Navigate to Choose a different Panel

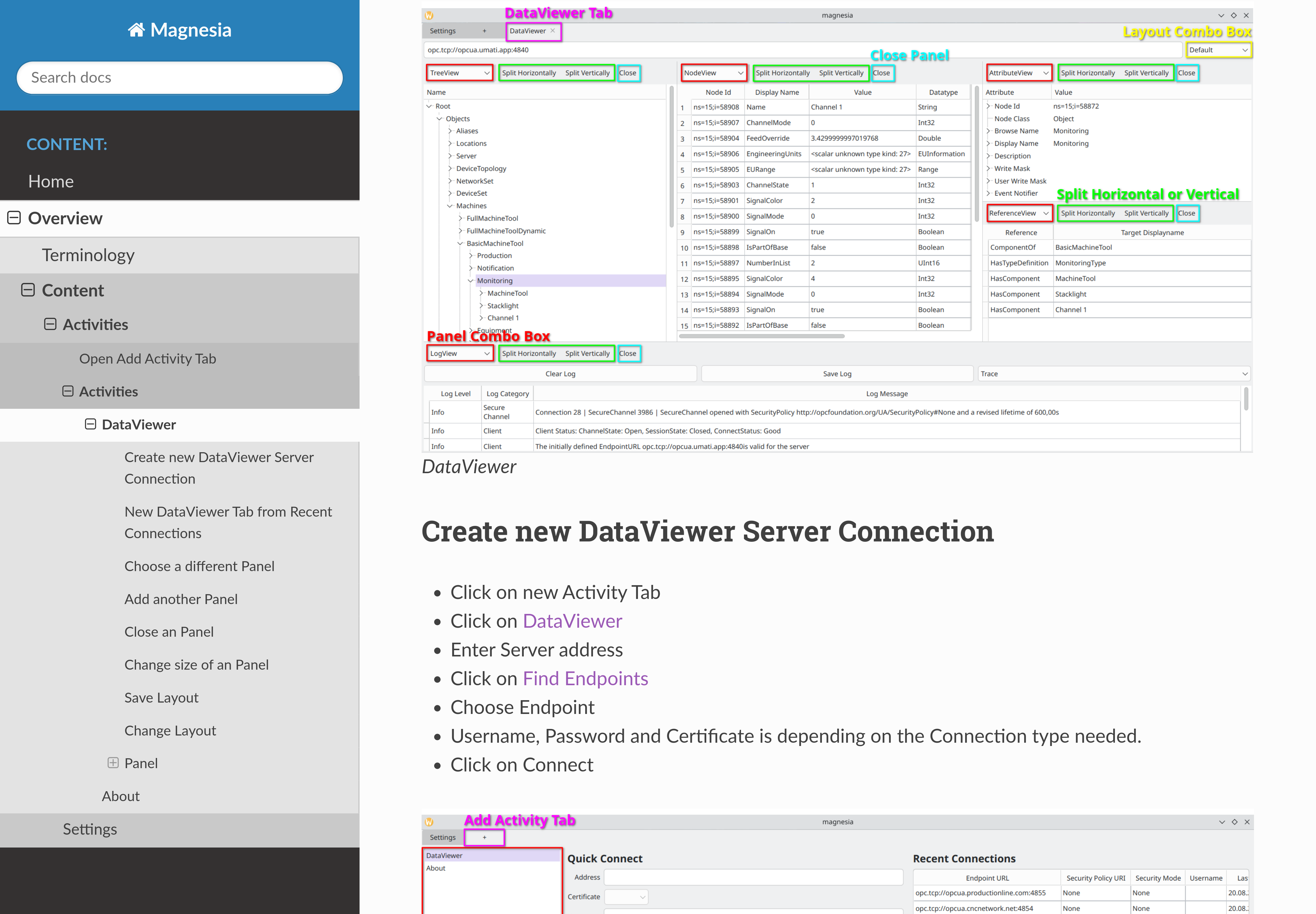(x=199, y=566)
